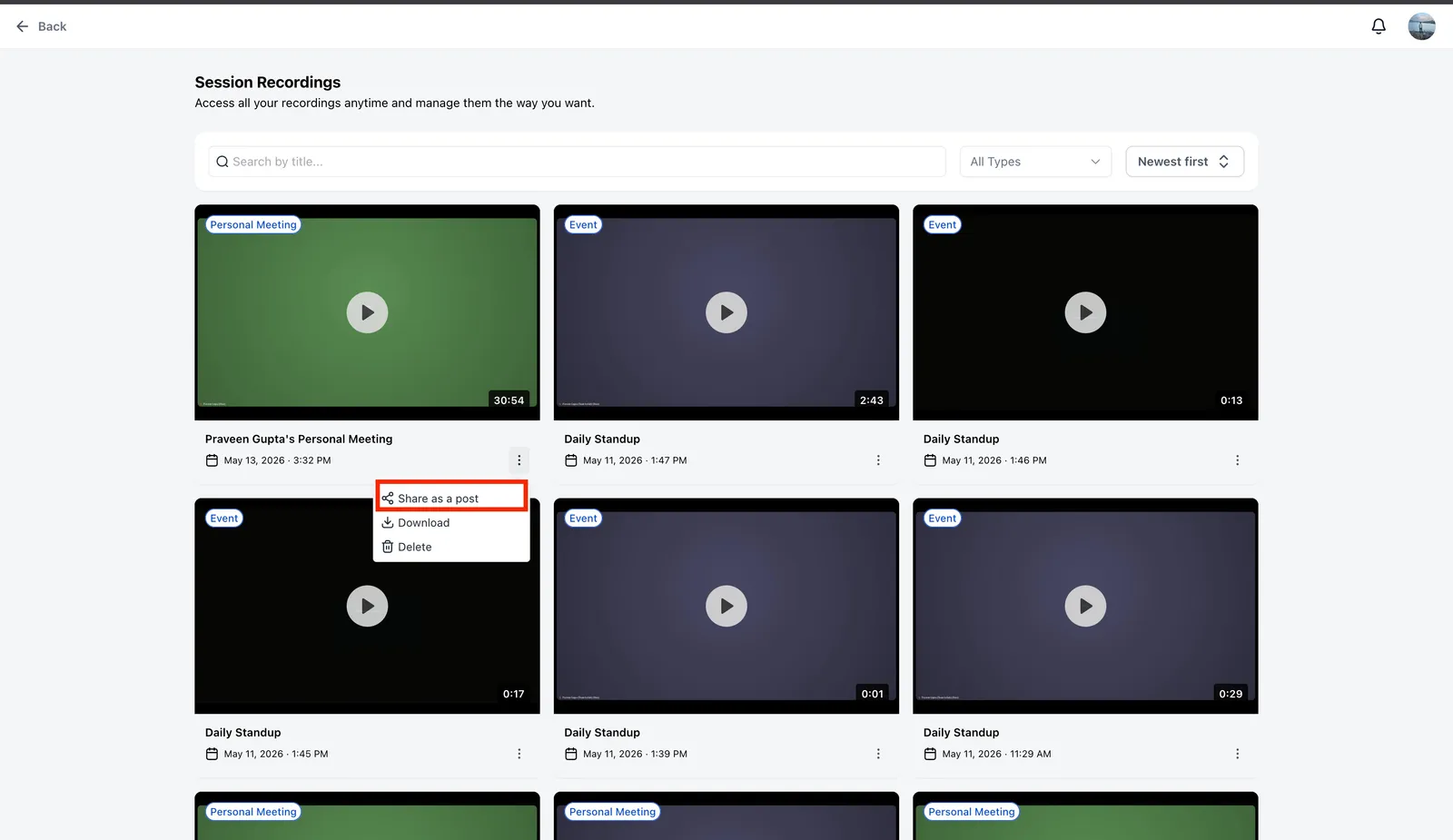Click the calendar icon beside May 11, 1:46 PM

coord(930,460)
